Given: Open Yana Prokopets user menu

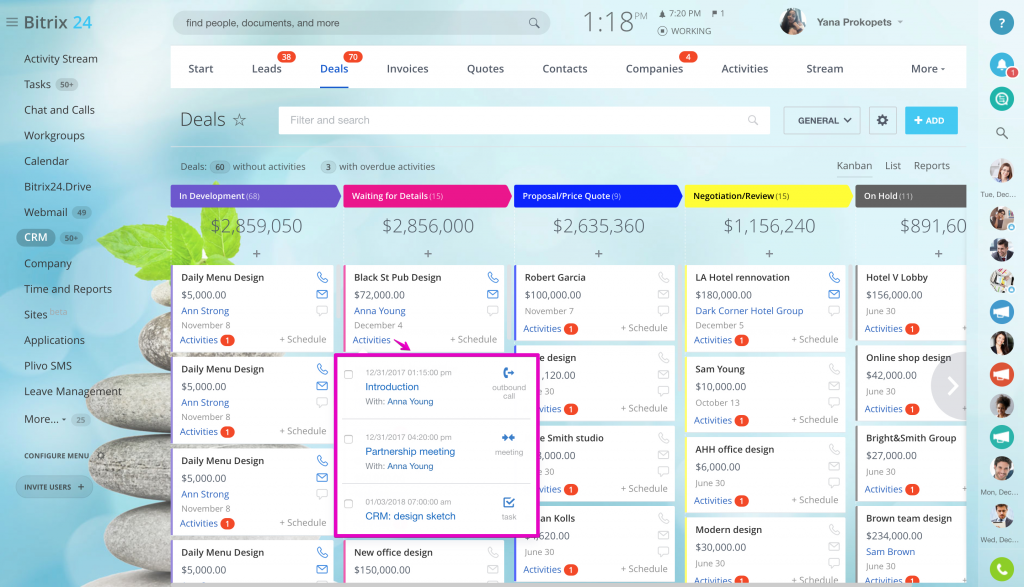Looking at the screenshot, I should (859, 22).
